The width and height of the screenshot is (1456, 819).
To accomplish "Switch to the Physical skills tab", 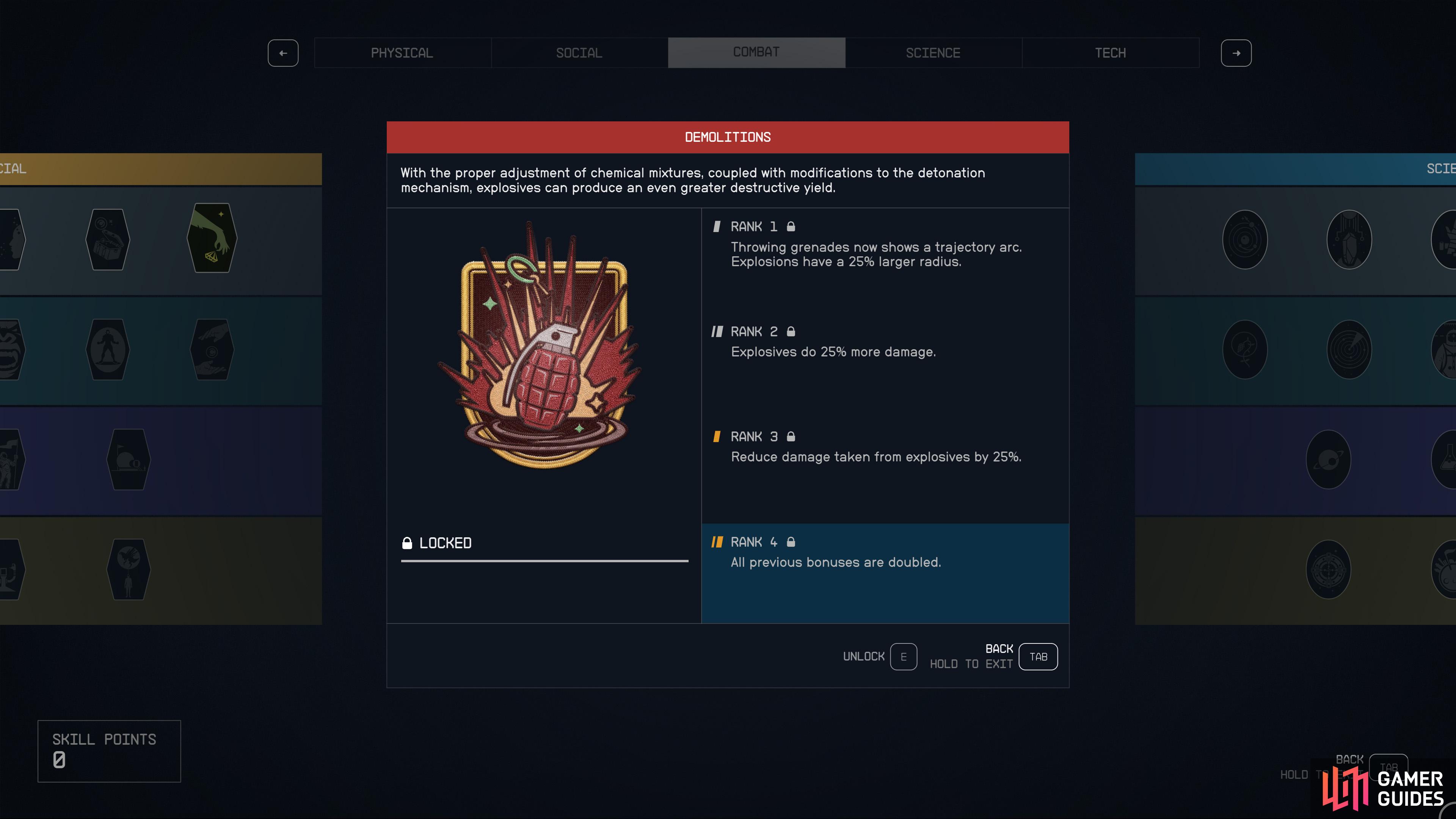I will coord(402,53).
